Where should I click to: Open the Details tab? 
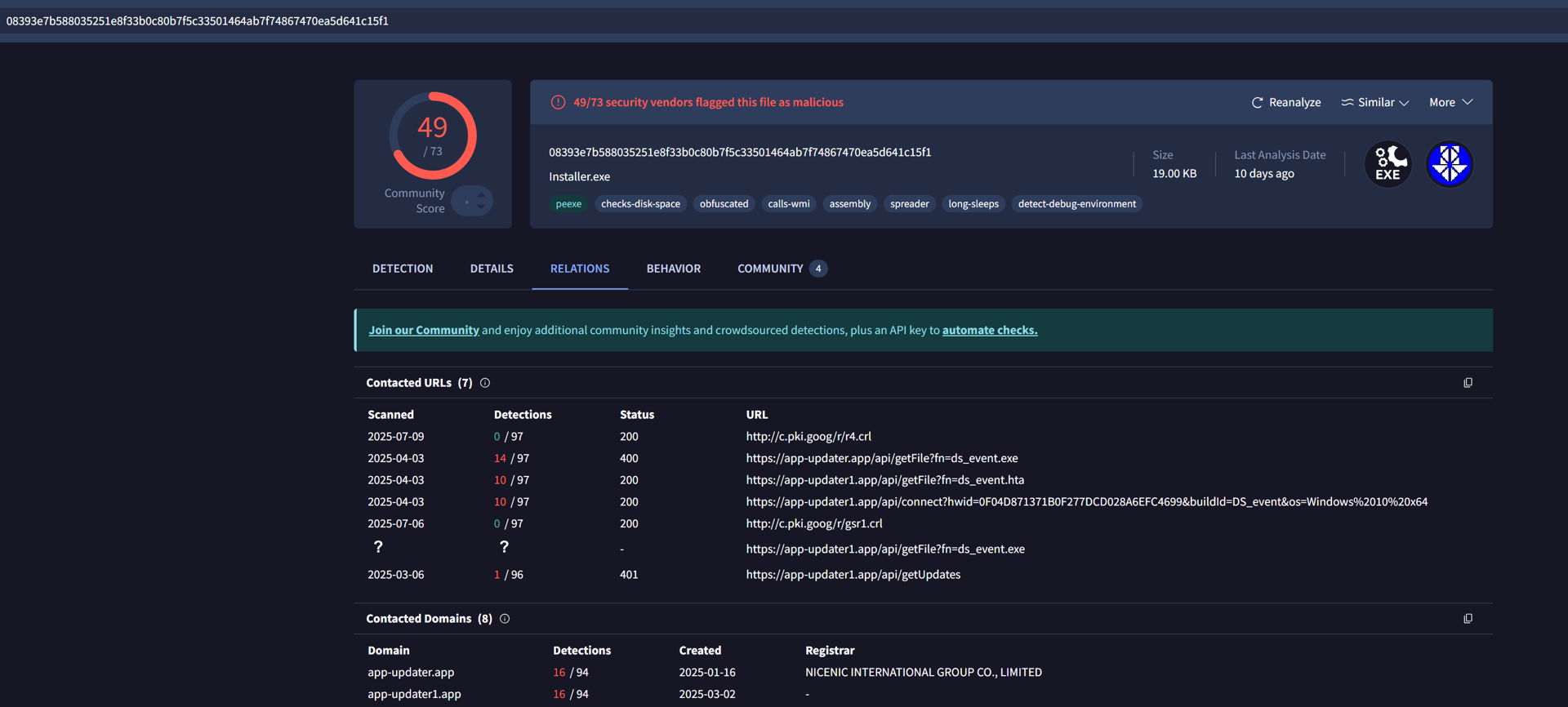pos(492,269)
